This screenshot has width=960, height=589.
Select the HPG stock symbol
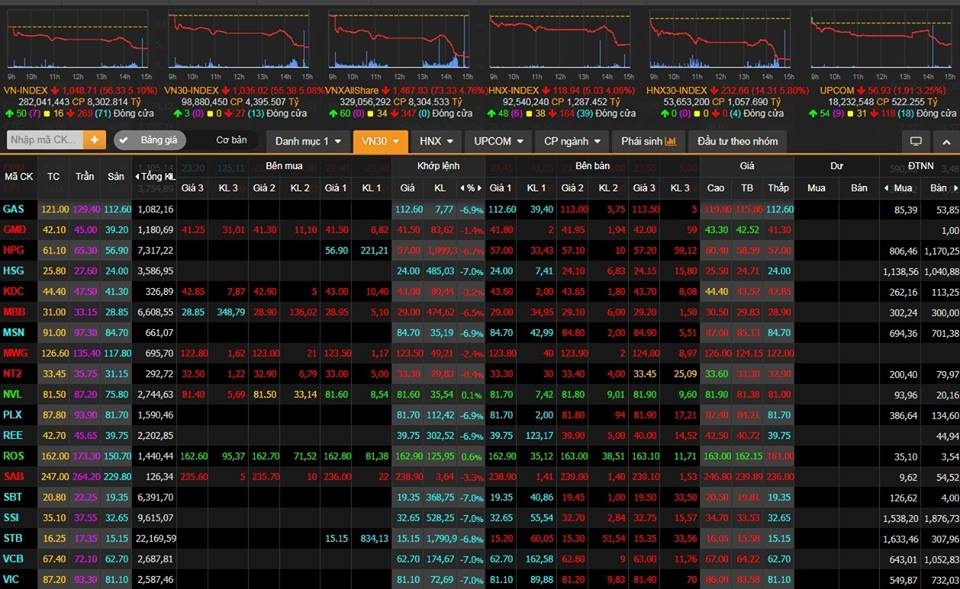pos(13,250)
